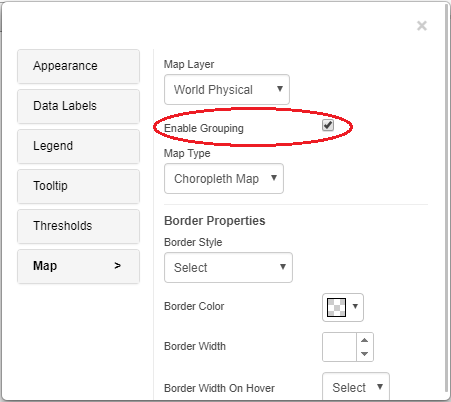Click the Border Width up arrow
The width and height of the screenshot is (451, 402).
coord(365,340)
